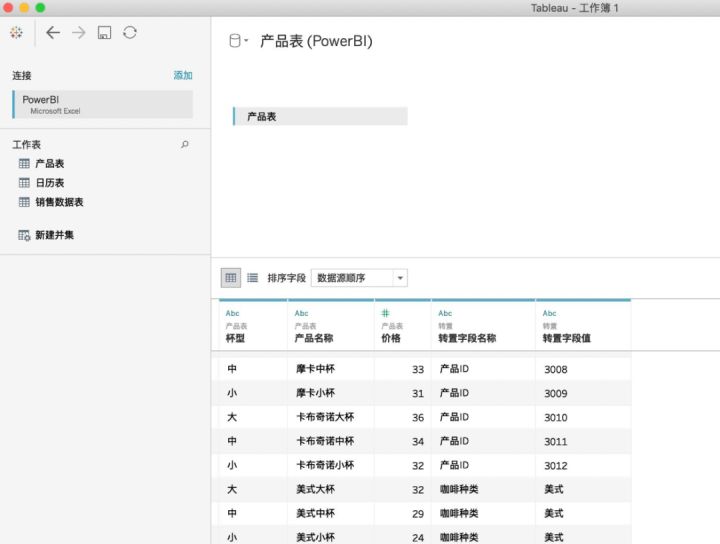Click the 卡布奇诺小杯 cell

coord(331,465)
